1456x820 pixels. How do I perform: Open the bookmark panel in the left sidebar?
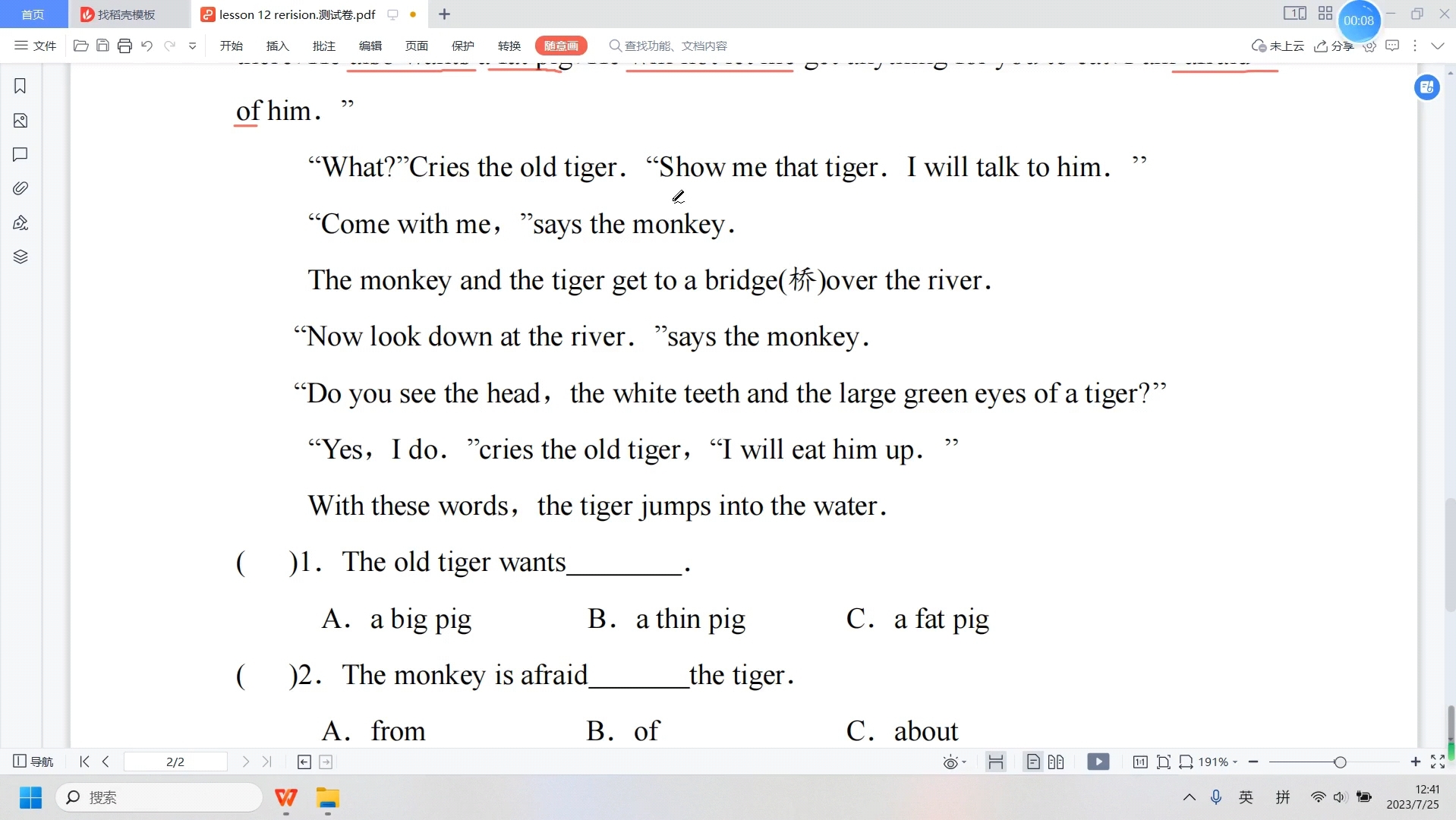(x=20, y=86)
